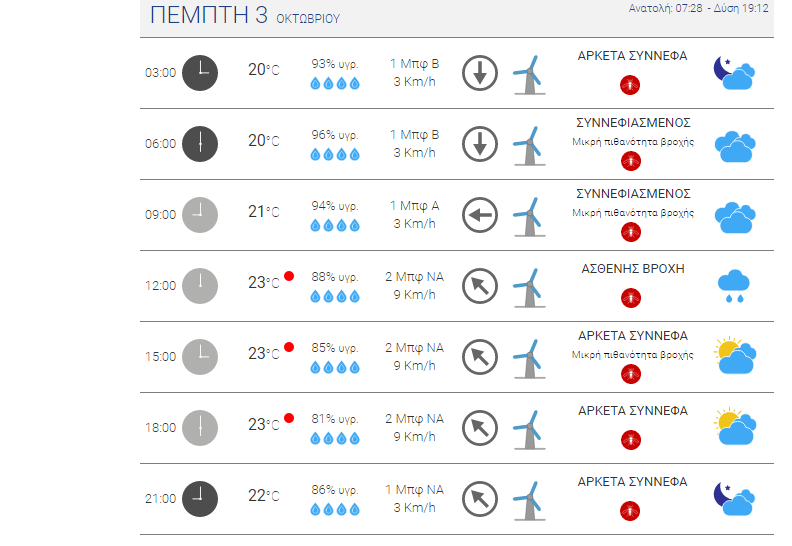The image size is (792, 546).
Task: Select the ΠΕΜΠΤΗ 3 ΟΚΤΩΒΡΙΟΥ day header
Action: (x=245, y=15)
